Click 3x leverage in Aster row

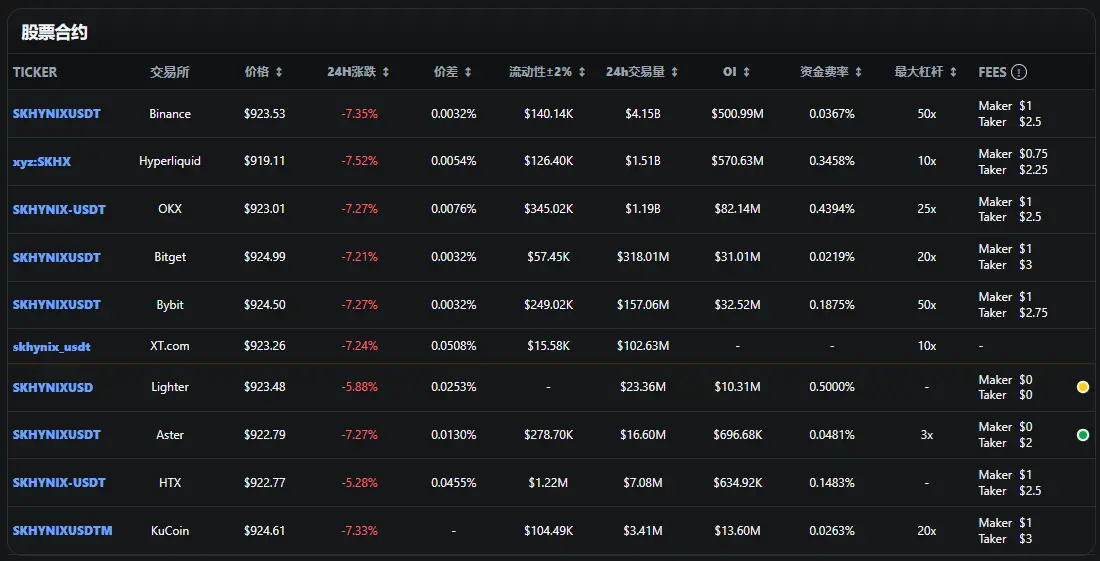[x=927, y=435]
